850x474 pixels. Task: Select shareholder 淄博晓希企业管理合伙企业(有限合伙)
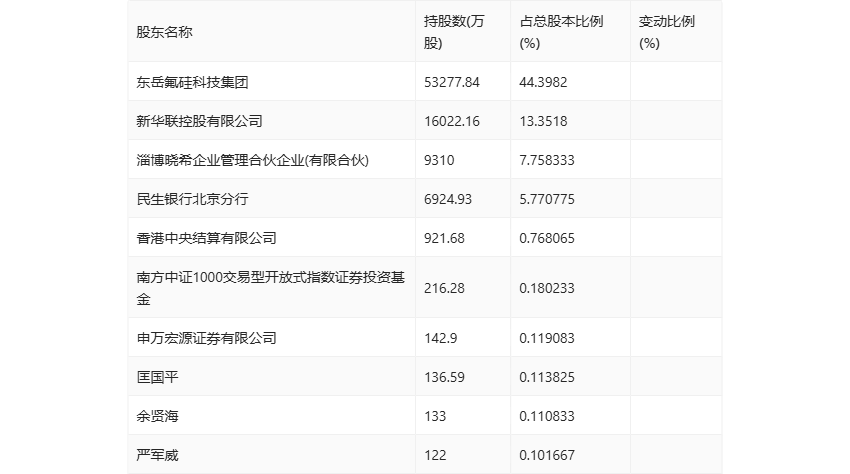pyautogui.click(x=253, y=160)
